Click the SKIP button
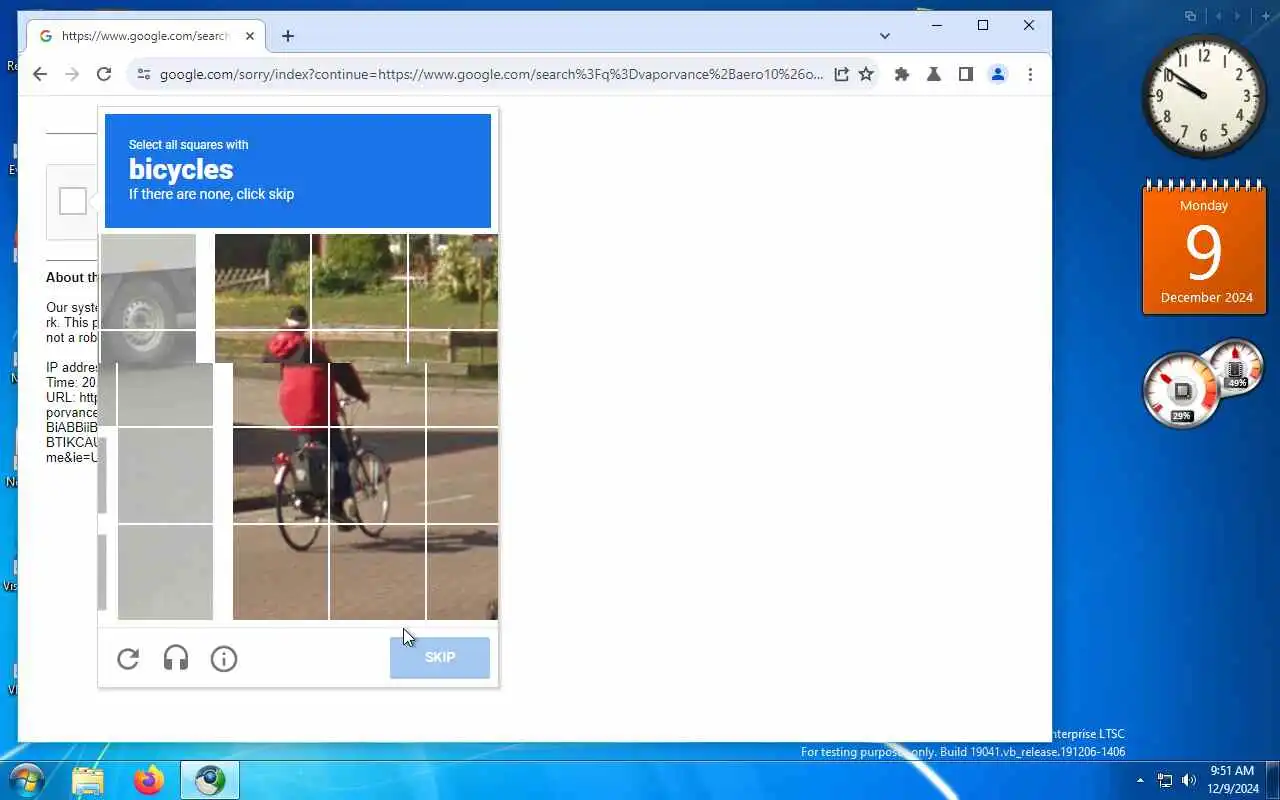The image size is (1280, 800). [x=440, y=657]
